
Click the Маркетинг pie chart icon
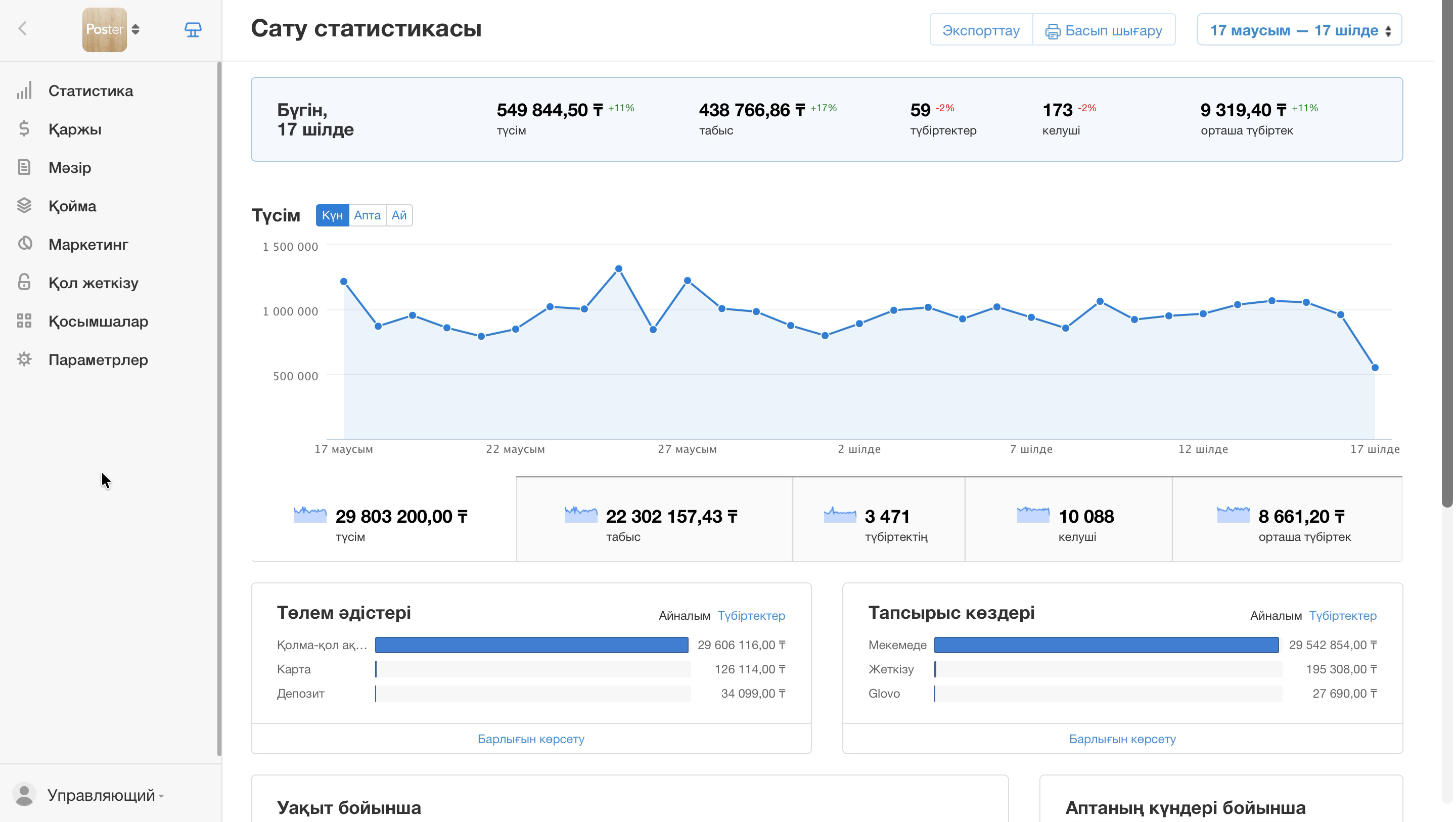[x=24, y=244]
